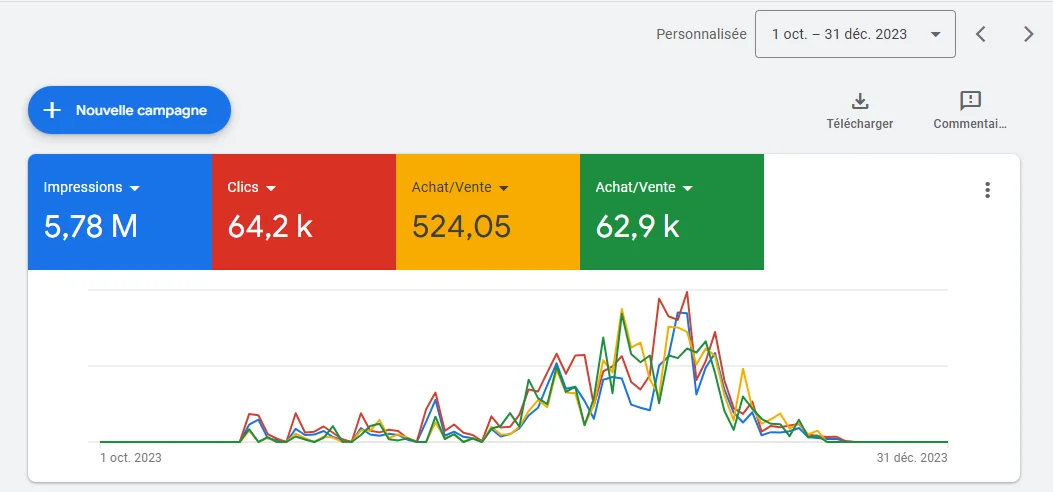Go to next date range arrow
The height and width of the screenshot is (492, 1053).
point(1028,34)
